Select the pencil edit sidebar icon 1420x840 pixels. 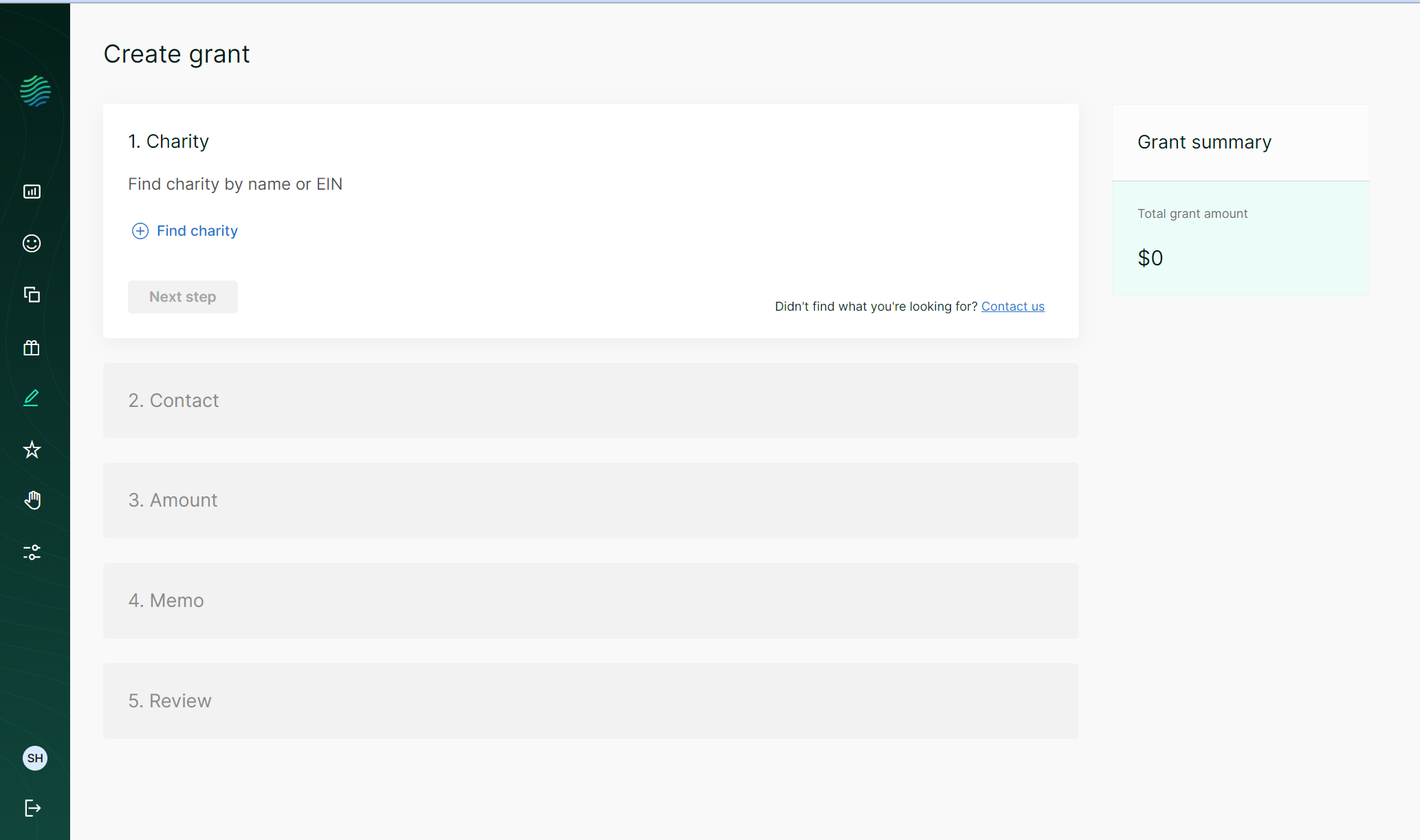32,398
